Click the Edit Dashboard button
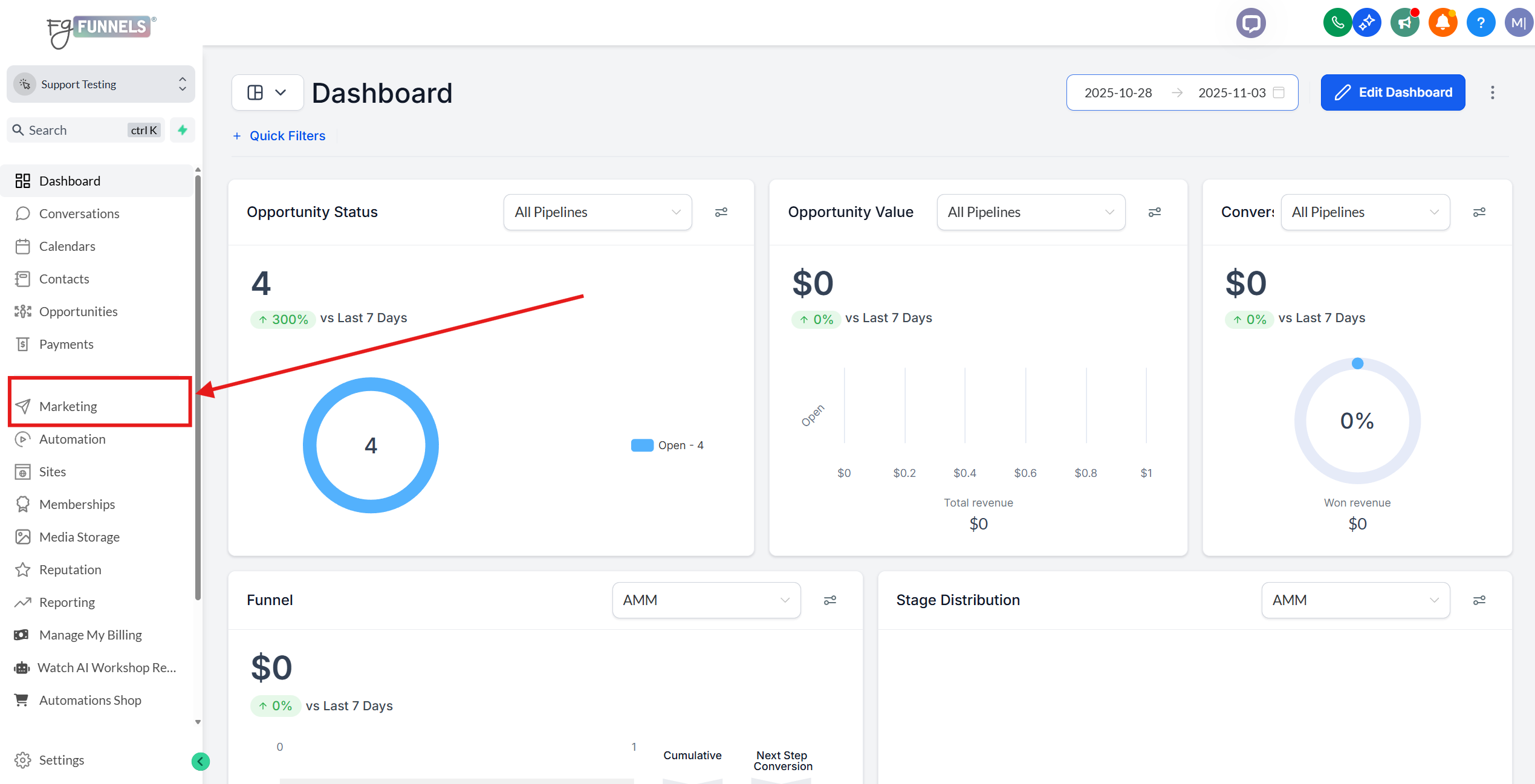1535x784 pixels. [x=1392, y=92]
